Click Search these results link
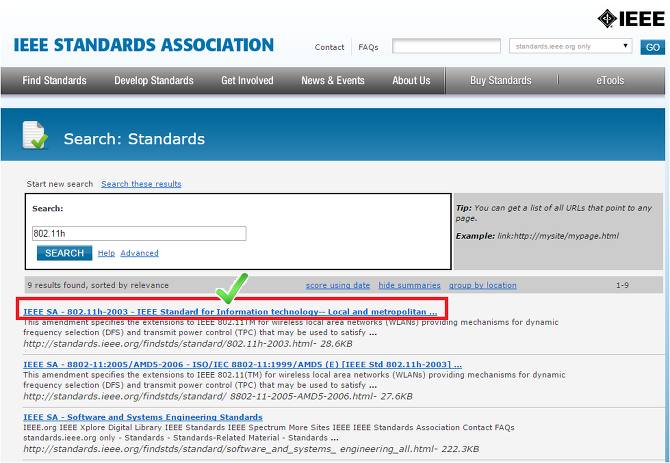The height and width of the screenshot is (463, 670). click(141, 184)
